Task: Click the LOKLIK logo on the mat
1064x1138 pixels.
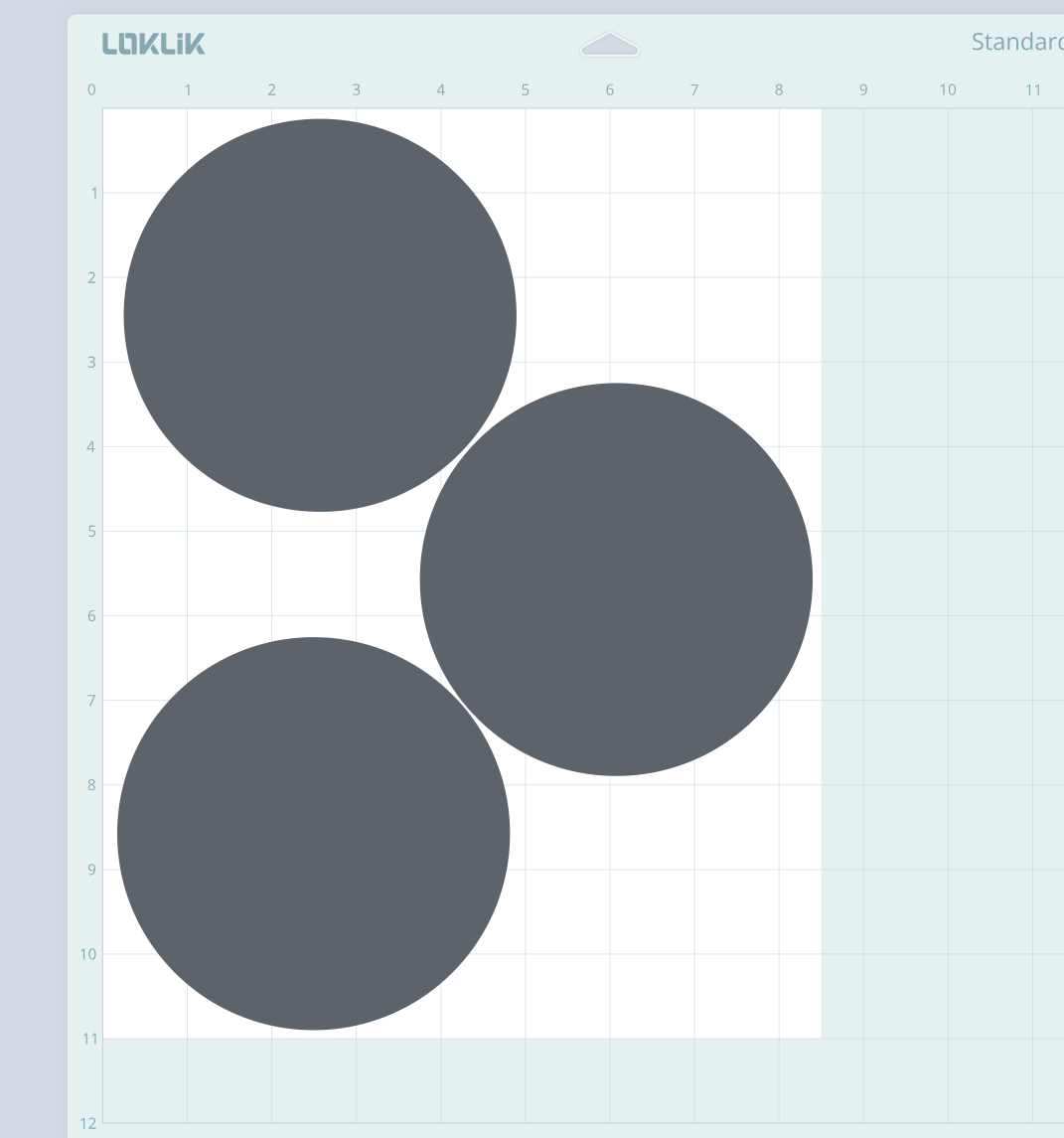Action: point(153,44)
